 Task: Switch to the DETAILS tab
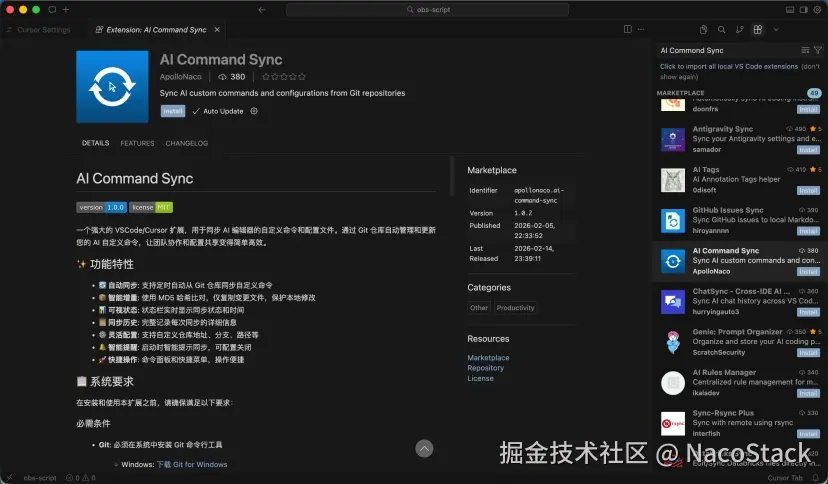click(x=96, y=143)
